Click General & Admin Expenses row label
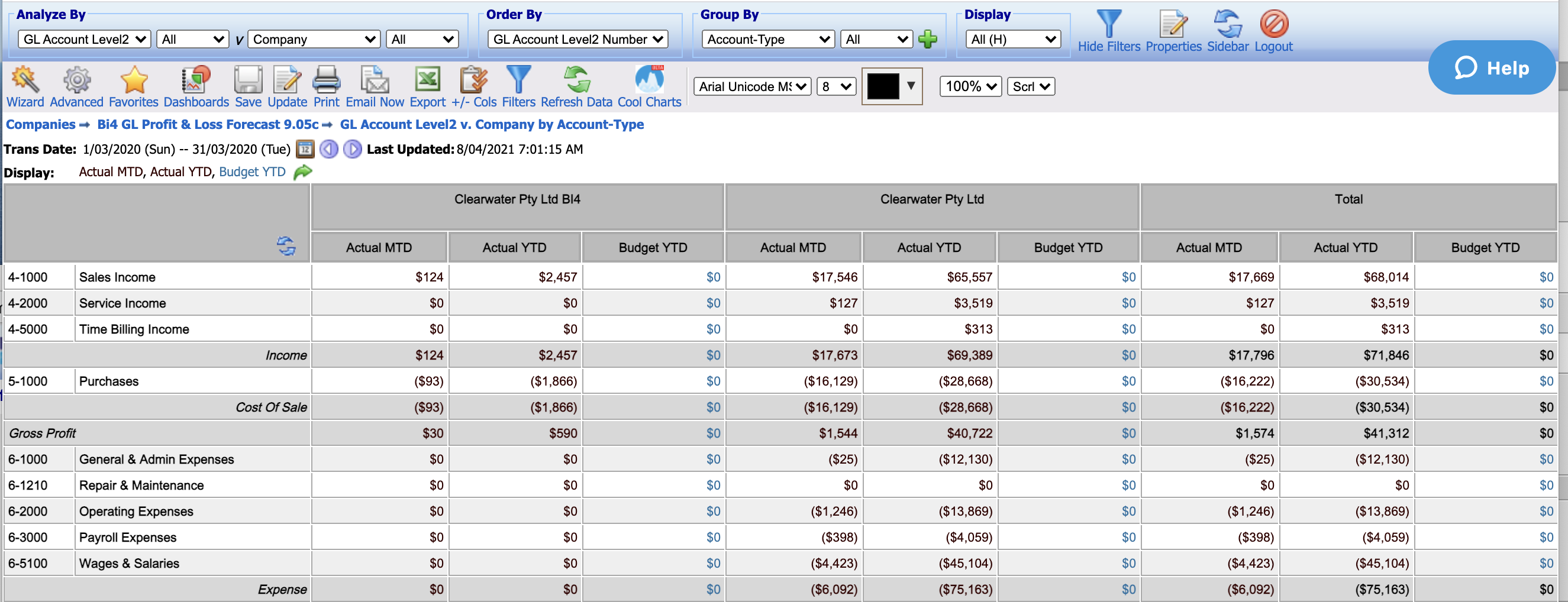Screen dimensions: 1568x602 point(156,459)
